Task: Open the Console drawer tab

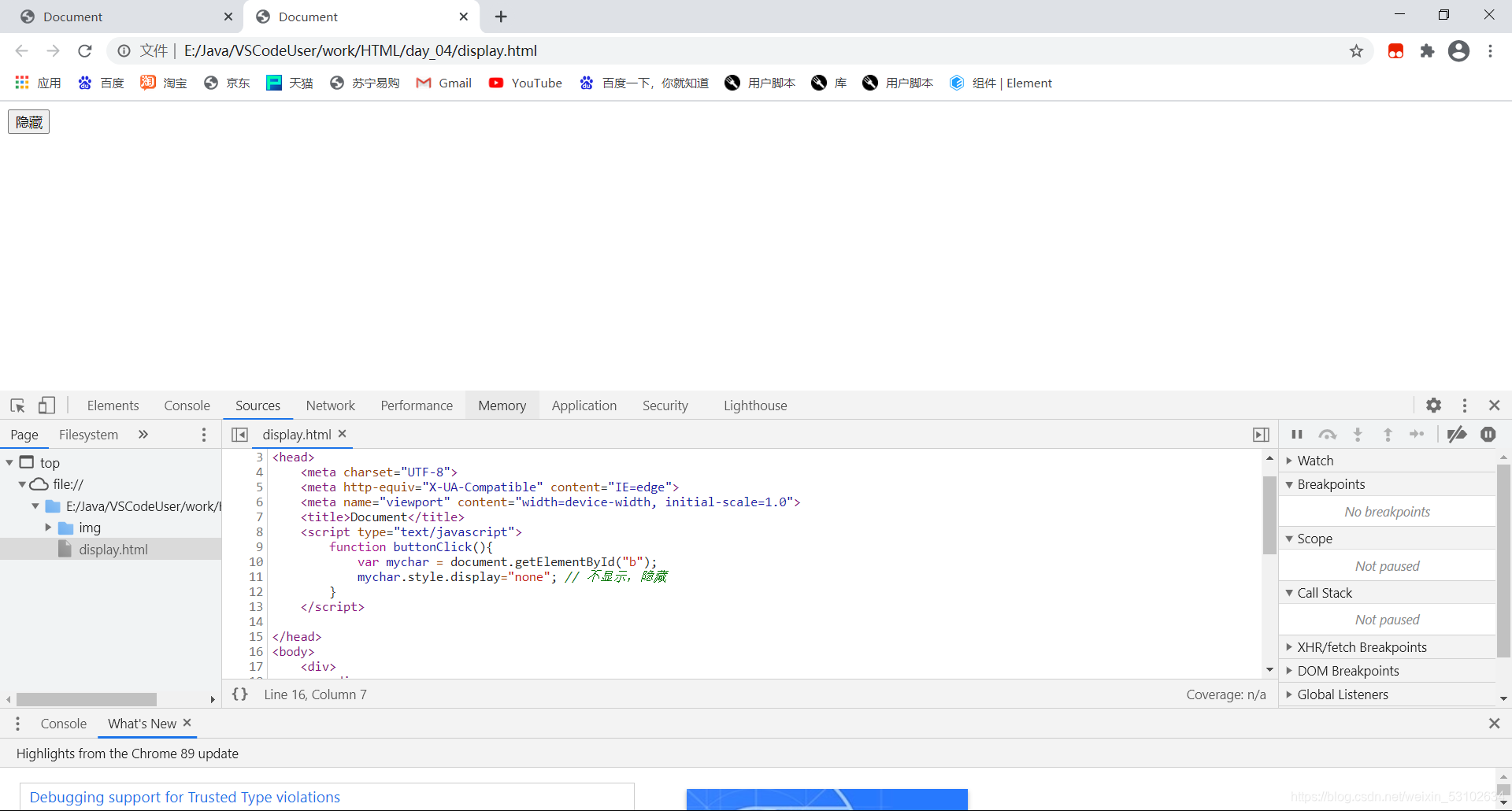Action: pyautogui.click(x=64, y=724)
